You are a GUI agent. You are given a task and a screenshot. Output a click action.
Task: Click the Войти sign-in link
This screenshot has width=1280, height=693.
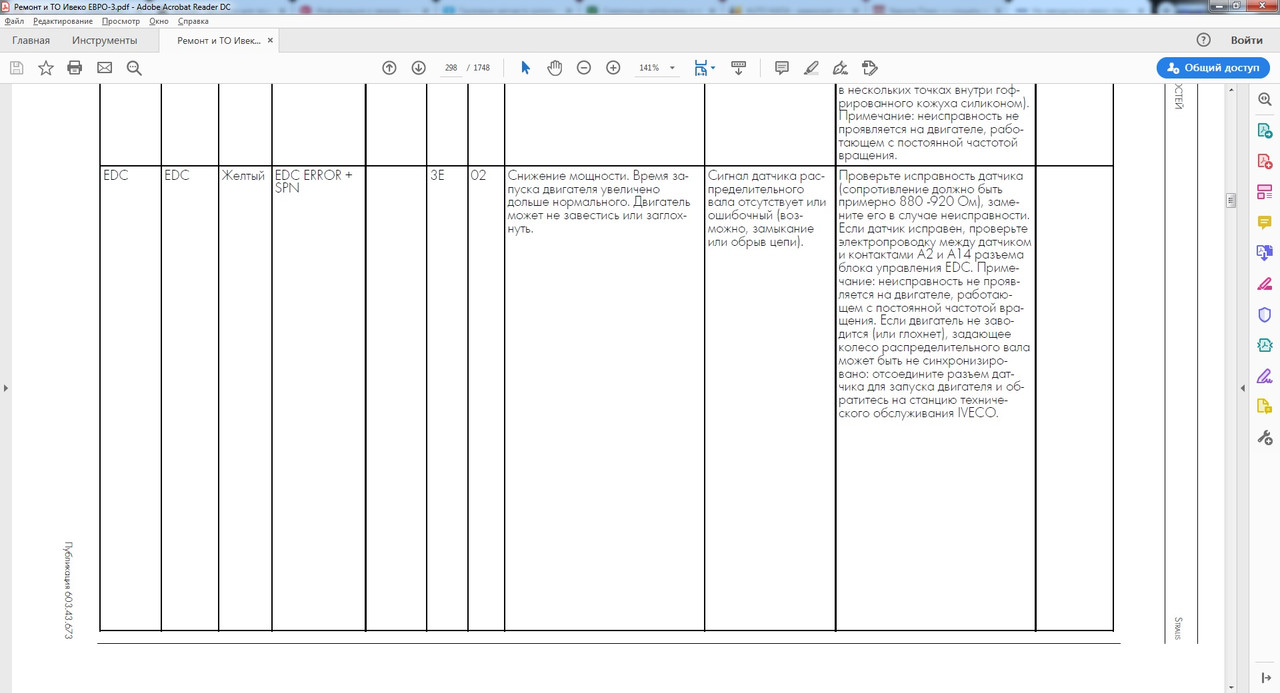click(x=1246, y=40)
